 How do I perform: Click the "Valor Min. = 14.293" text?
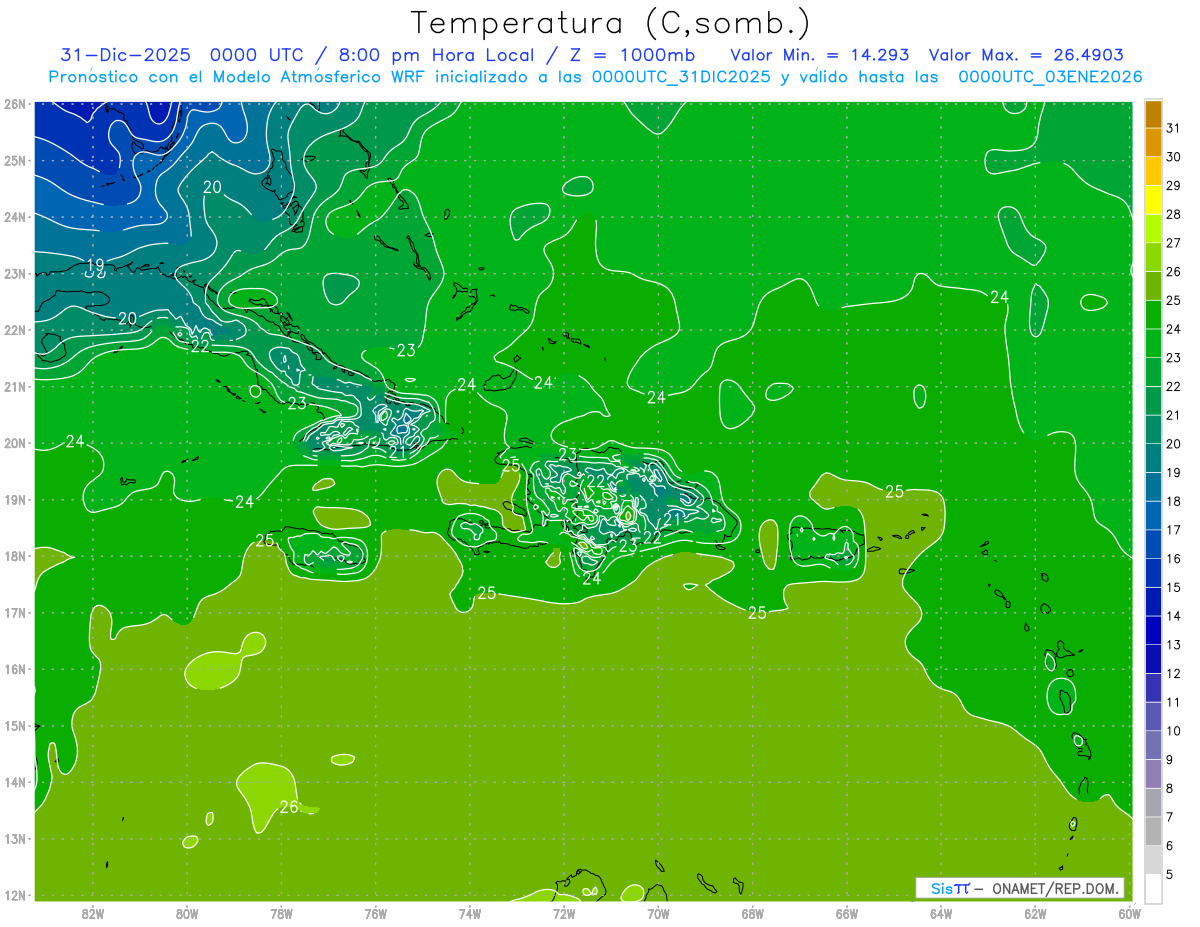(x=820, y=55)
